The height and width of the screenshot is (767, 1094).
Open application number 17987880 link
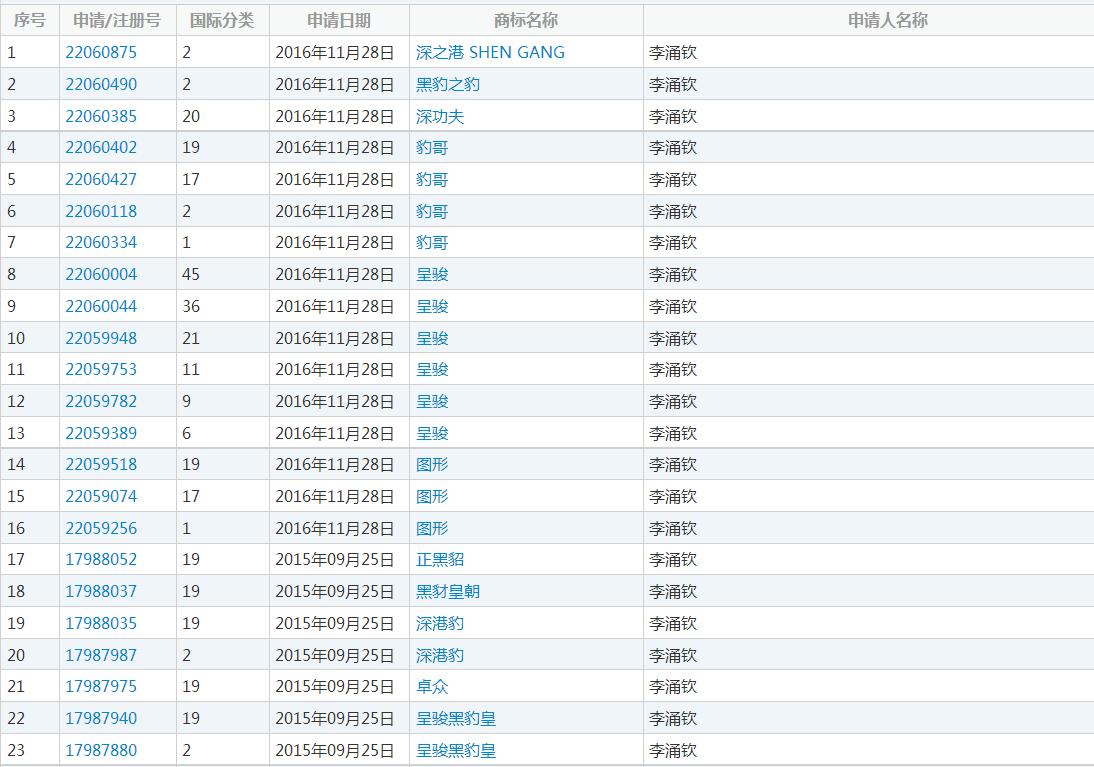point(101,750)
